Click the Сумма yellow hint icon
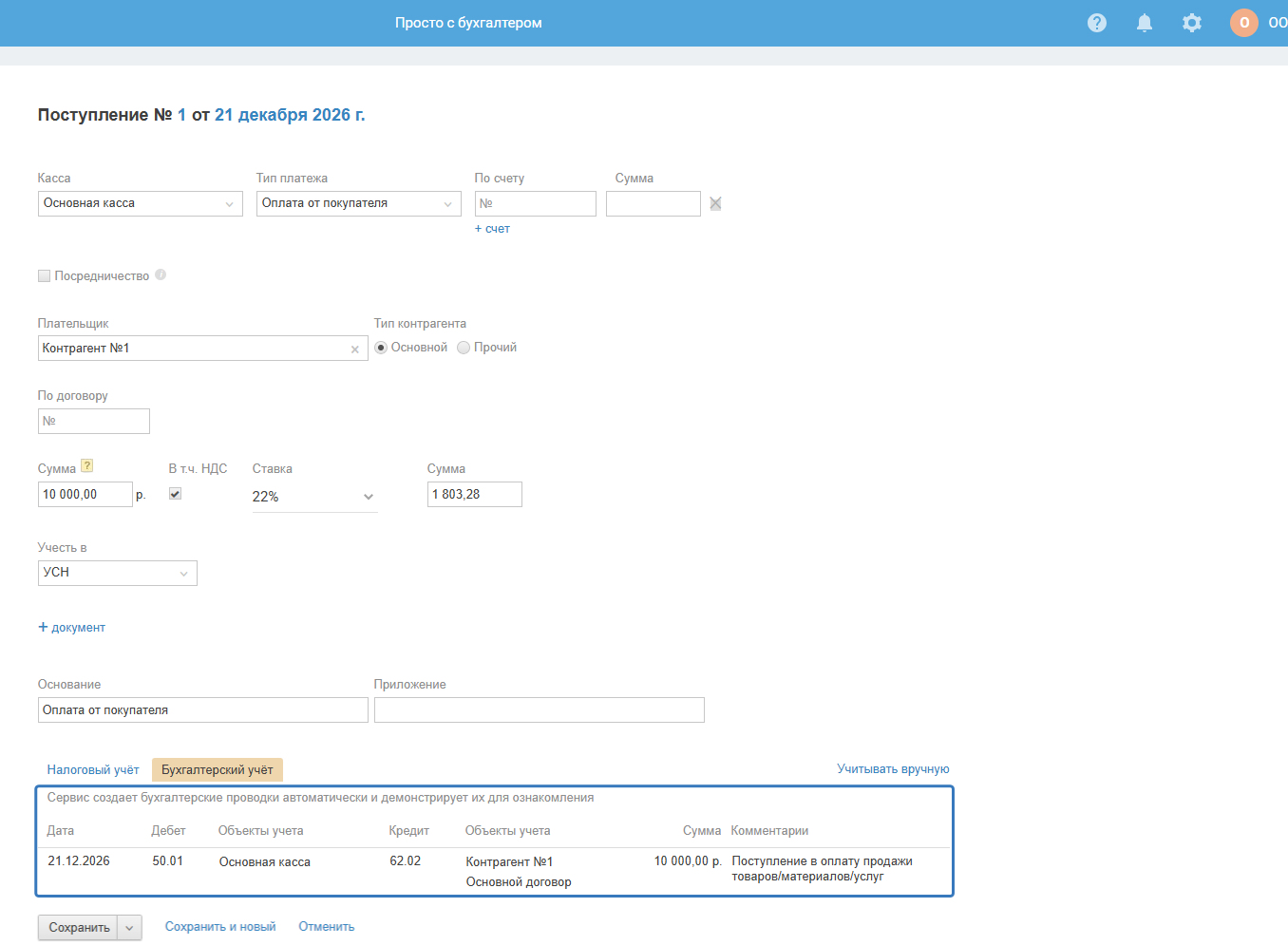 pyautogui.click(x=87, y=465)
